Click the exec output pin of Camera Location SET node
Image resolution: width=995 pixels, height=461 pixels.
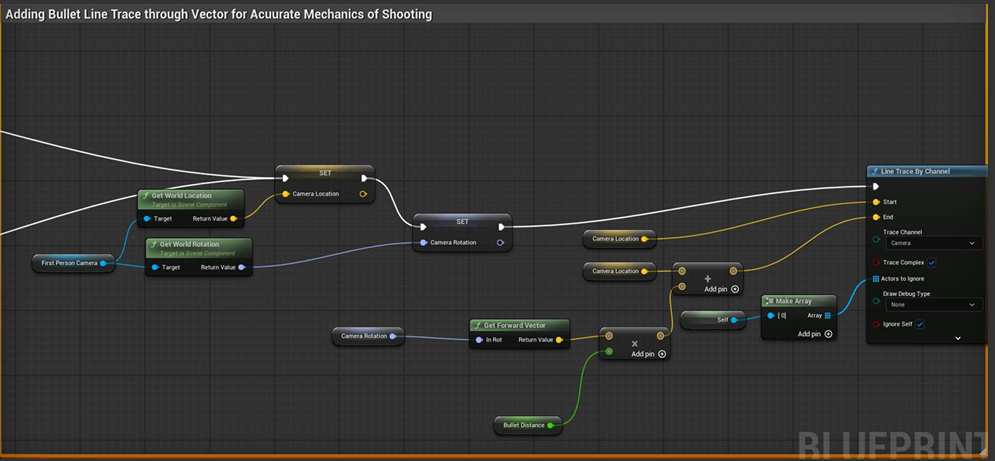tap(364, 178)
